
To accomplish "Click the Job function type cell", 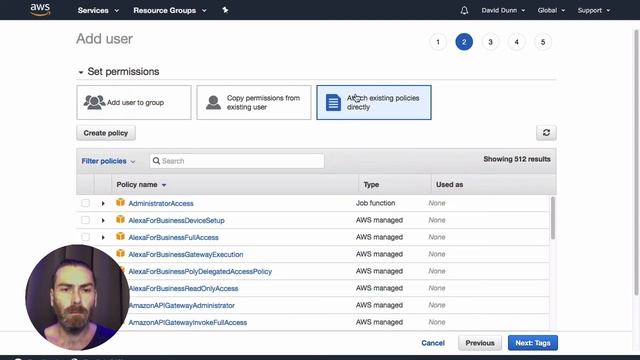I will (375, 203).
